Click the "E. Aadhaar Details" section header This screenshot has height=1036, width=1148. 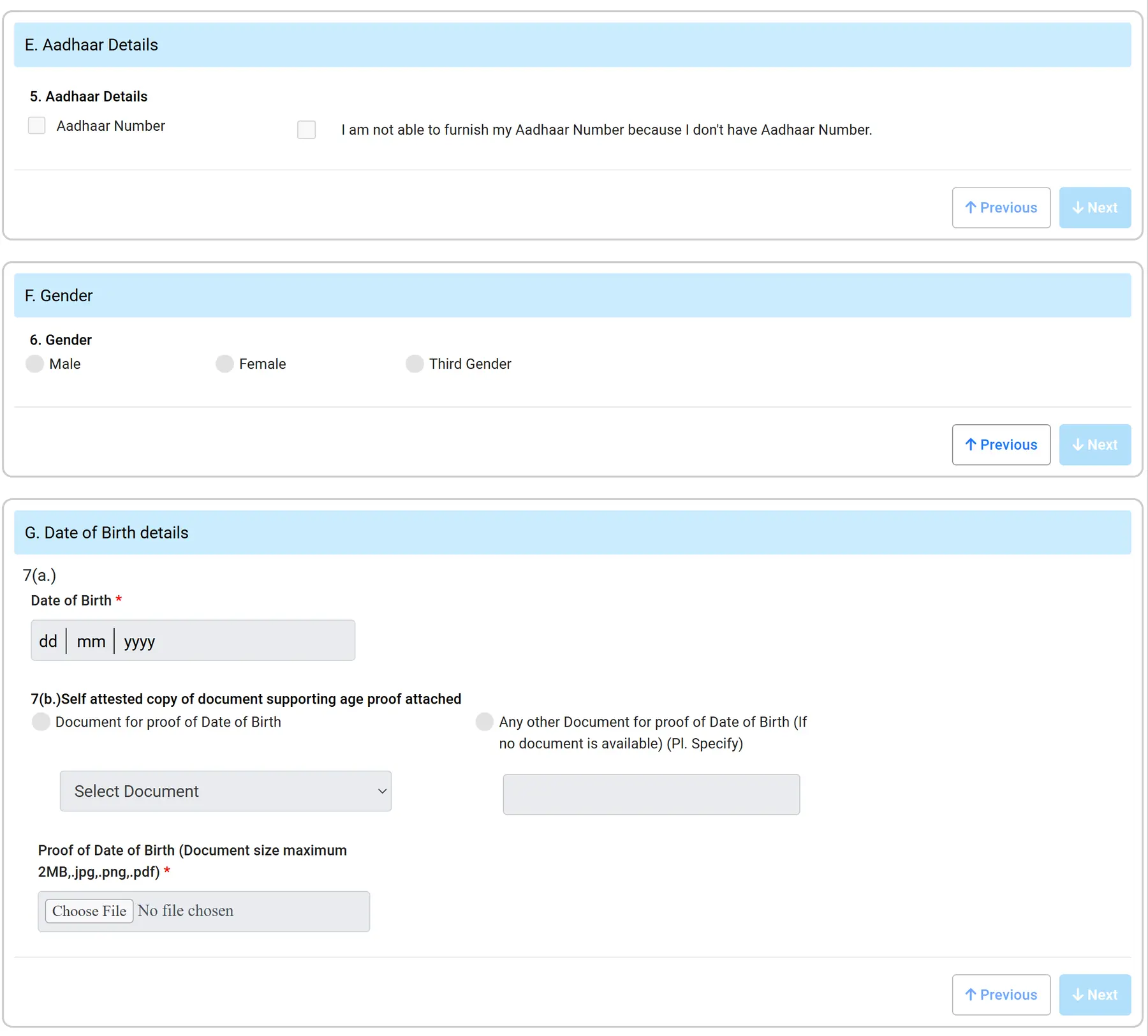[573, 45]
